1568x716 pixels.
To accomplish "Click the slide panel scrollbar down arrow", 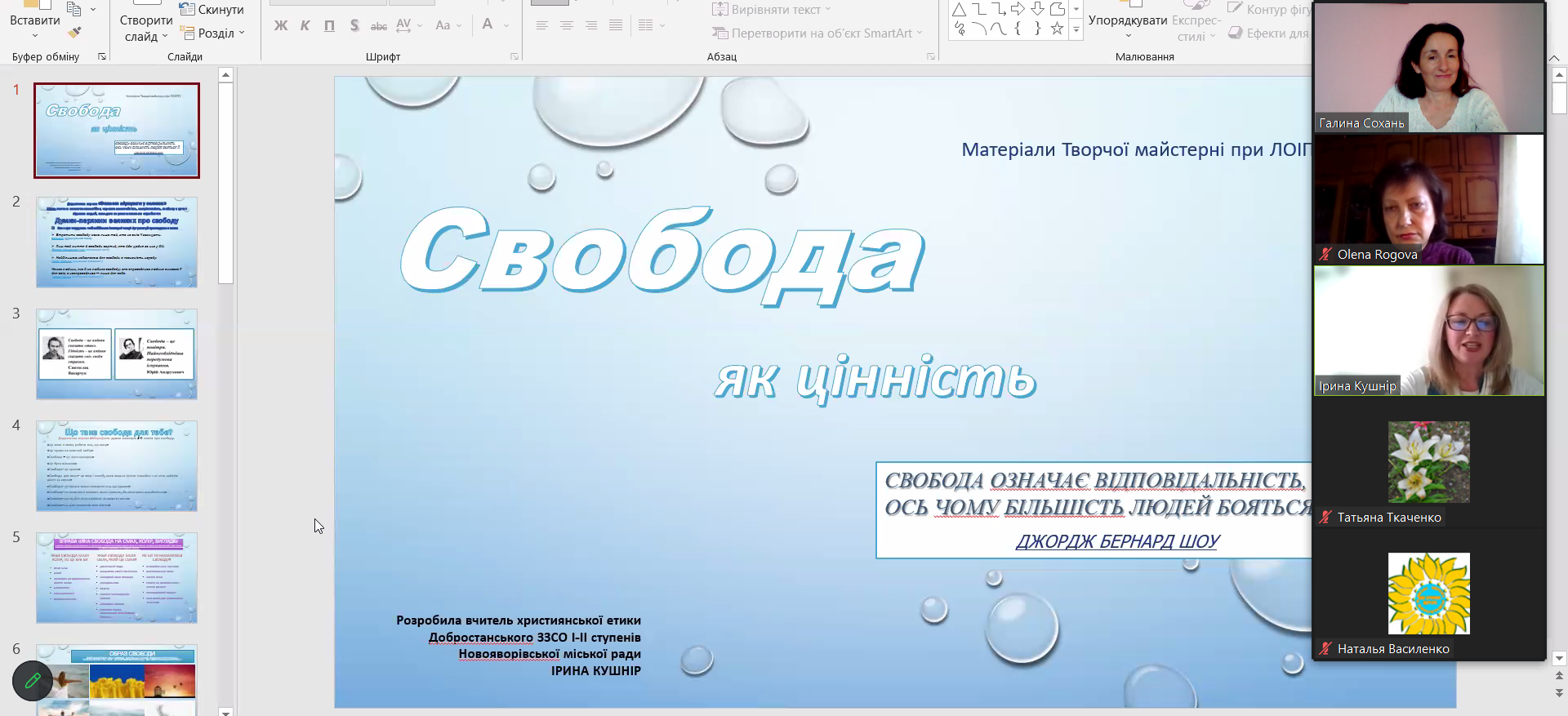I will 226,710.
